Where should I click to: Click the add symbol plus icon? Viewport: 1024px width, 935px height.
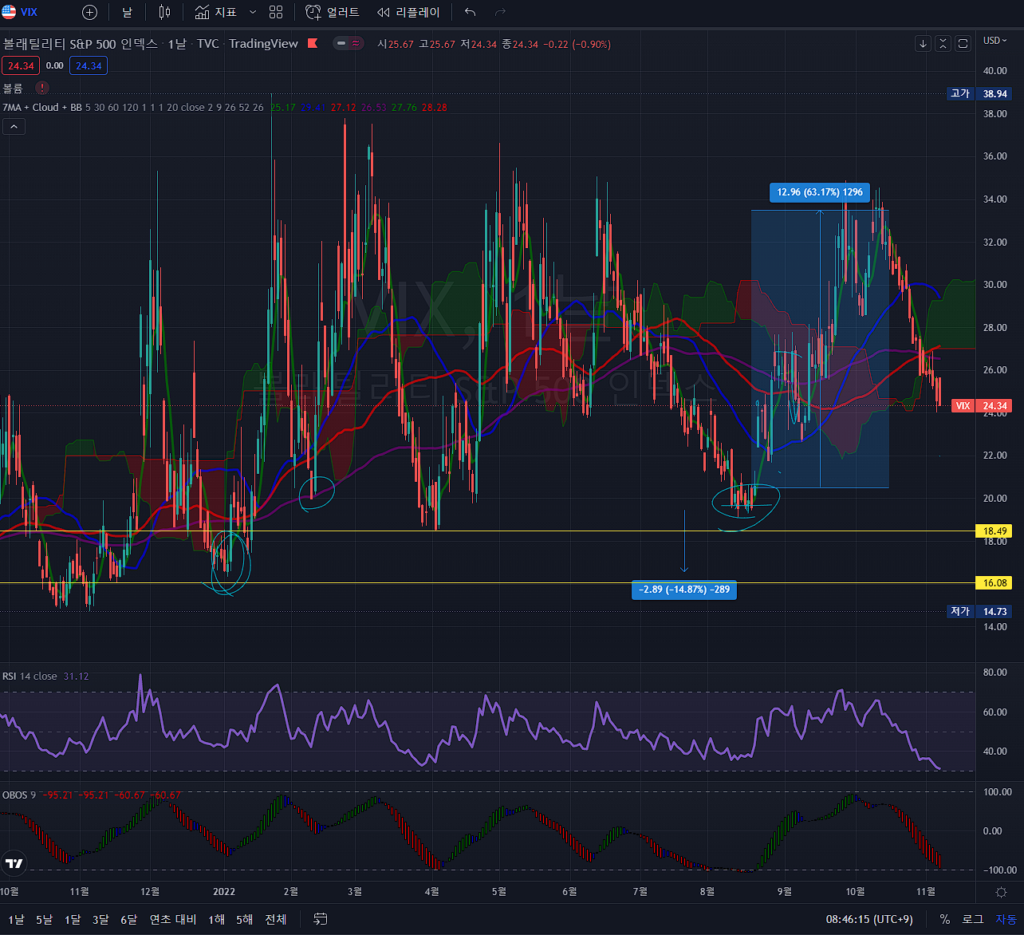click(x=90, y=12)
